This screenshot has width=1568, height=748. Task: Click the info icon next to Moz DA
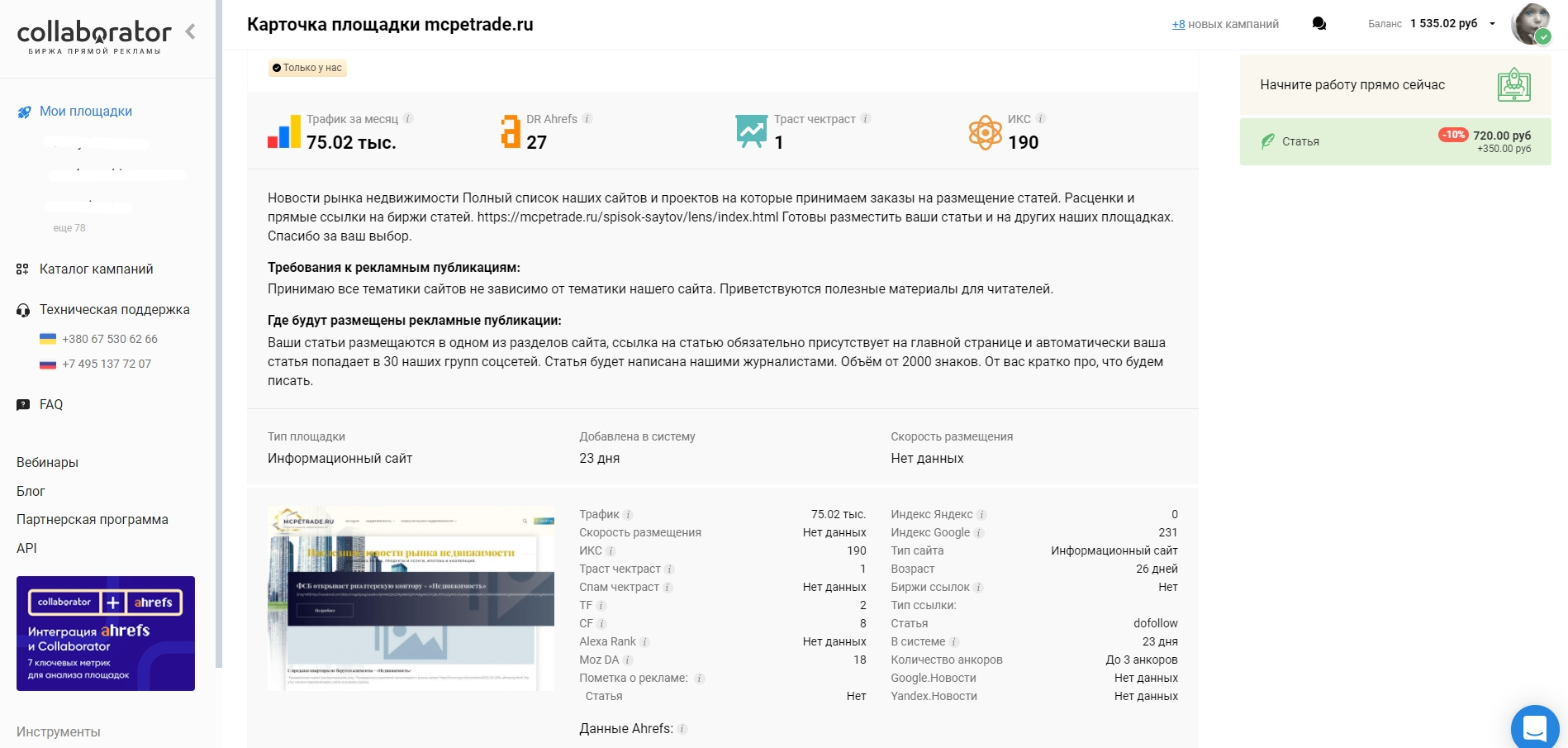coord(628,660)
